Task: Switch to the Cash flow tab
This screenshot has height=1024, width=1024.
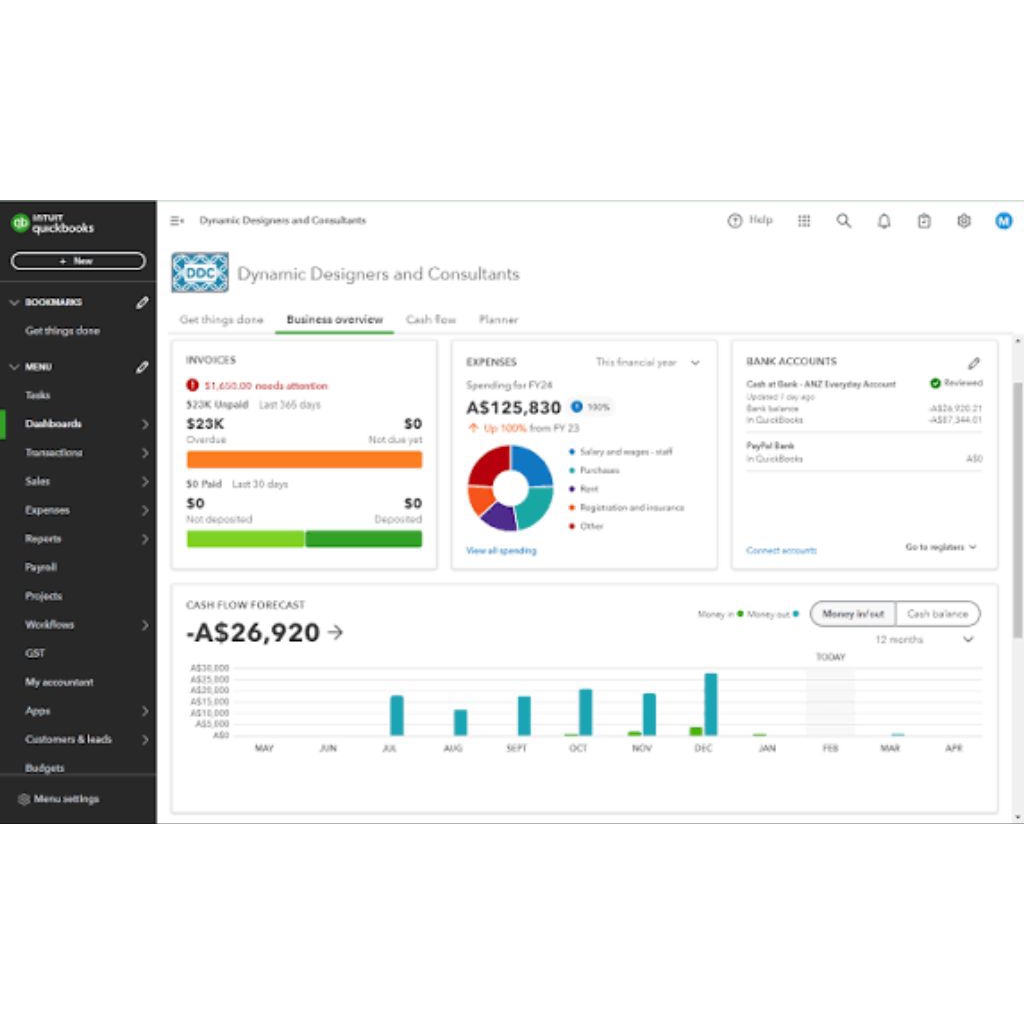Action: [x=430, y=320]
